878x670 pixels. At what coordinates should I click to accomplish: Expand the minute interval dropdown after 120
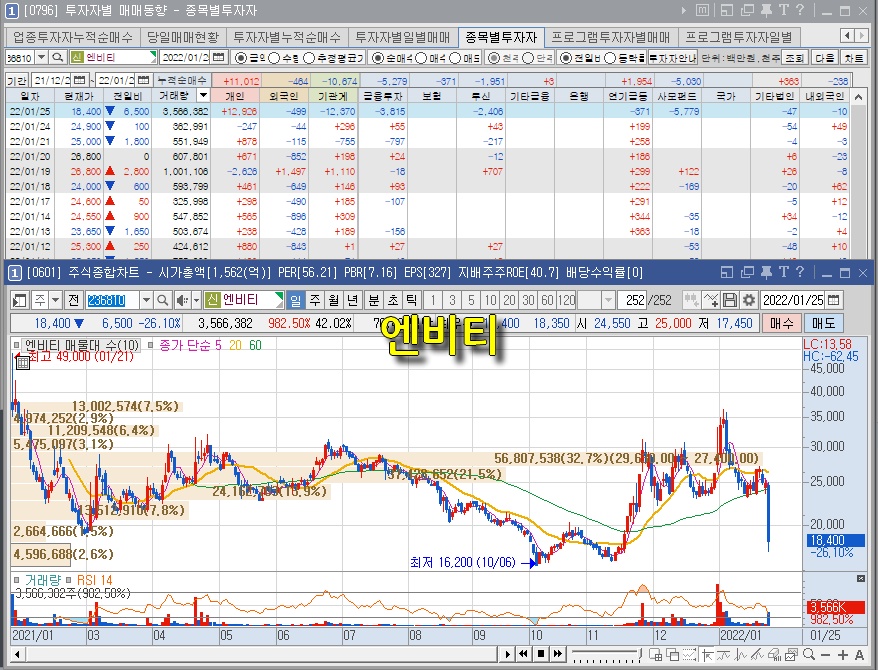point(608,301)
